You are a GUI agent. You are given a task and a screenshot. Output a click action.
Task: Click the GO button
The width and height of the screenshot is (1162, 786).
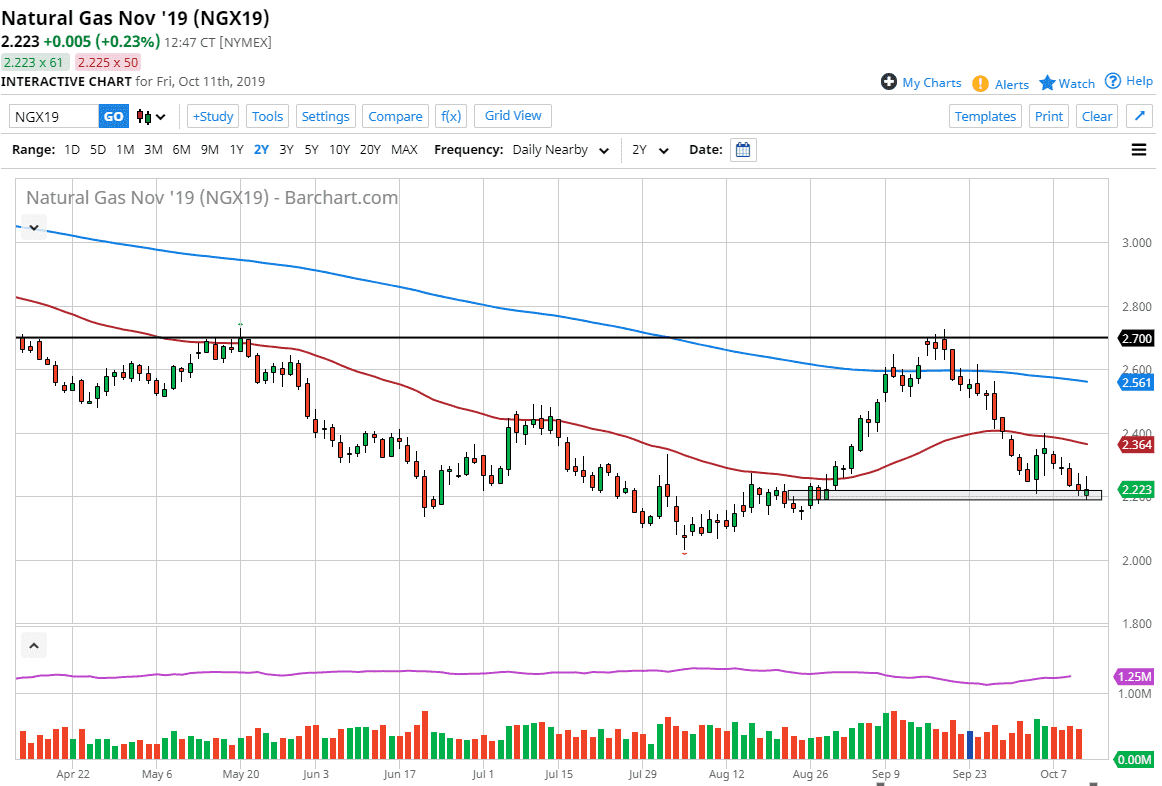[114, 117]
